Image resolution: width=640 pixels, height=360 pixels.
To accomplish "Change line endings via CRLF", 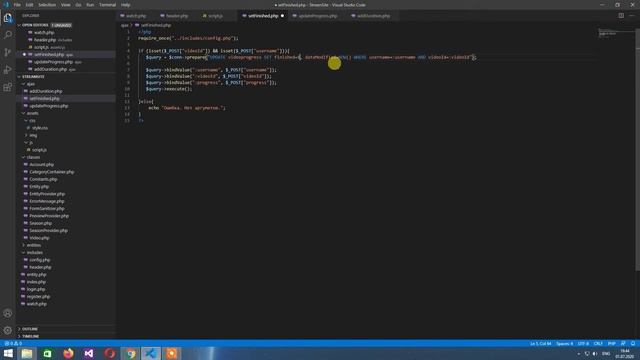I will tap(598, 344).
